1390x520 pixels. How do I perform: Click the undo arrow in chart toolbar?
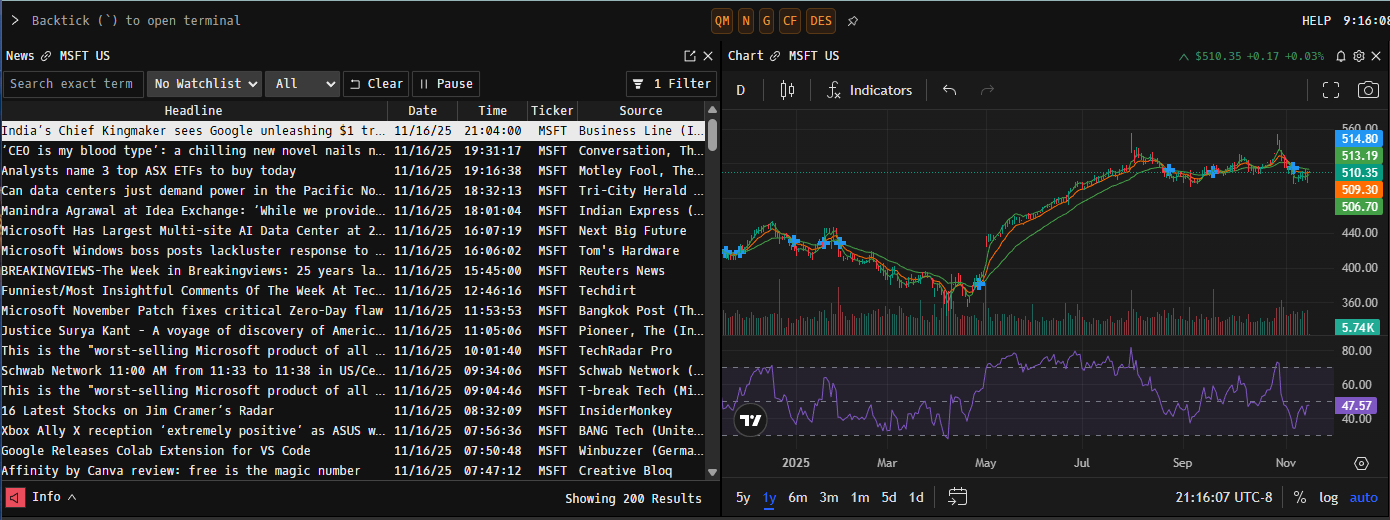[x=949, y=90]
